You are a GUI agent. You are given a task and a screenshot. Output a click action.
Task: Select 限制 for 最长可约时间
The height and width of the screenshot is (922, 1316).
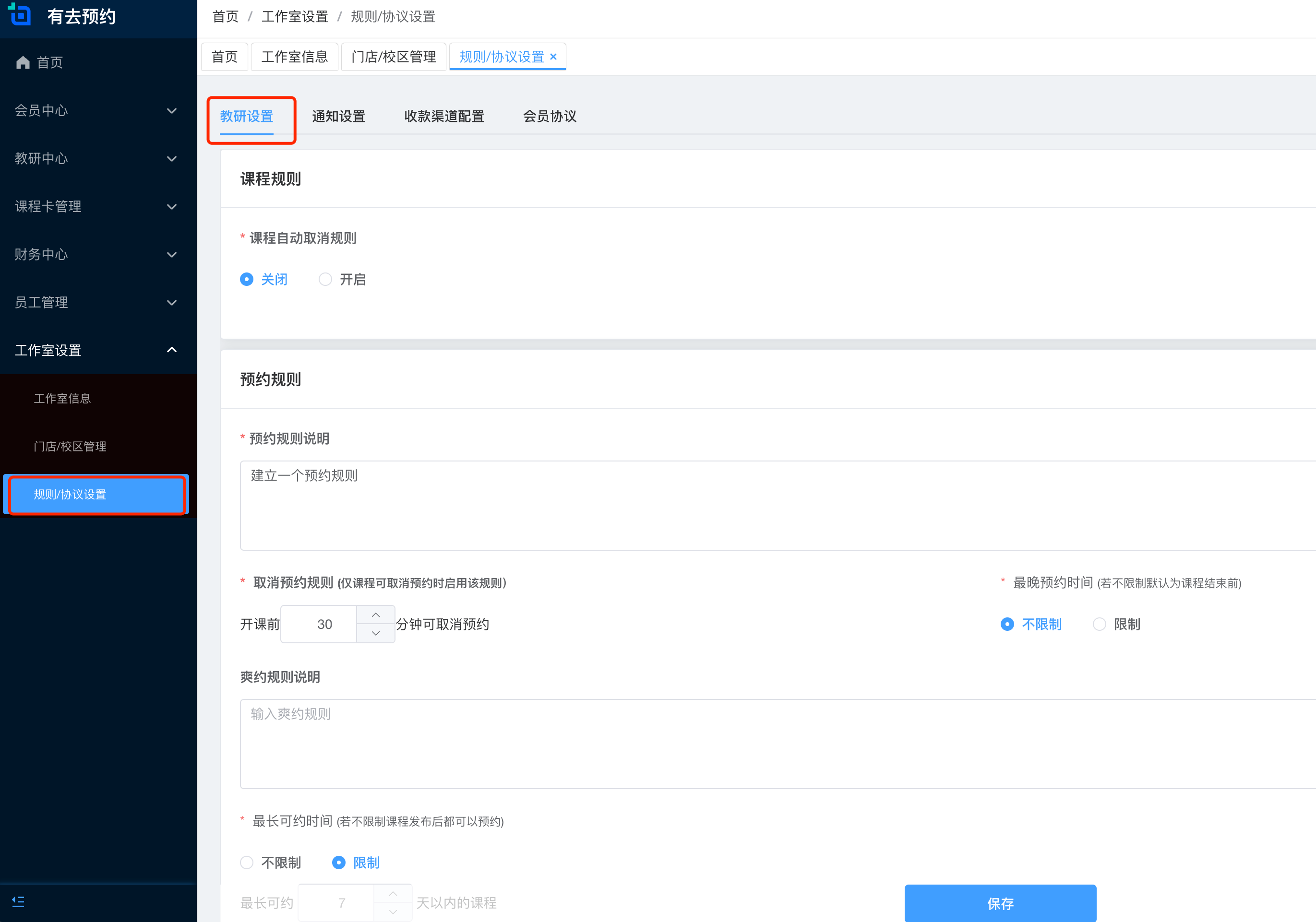point(356,863)
